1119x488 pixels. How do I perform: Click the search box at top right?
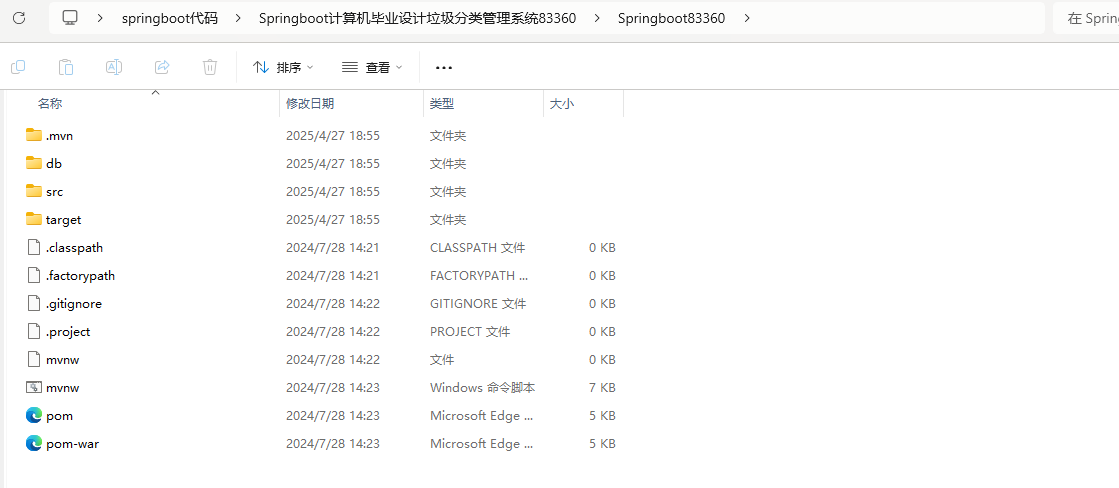tap(1085, 19)
